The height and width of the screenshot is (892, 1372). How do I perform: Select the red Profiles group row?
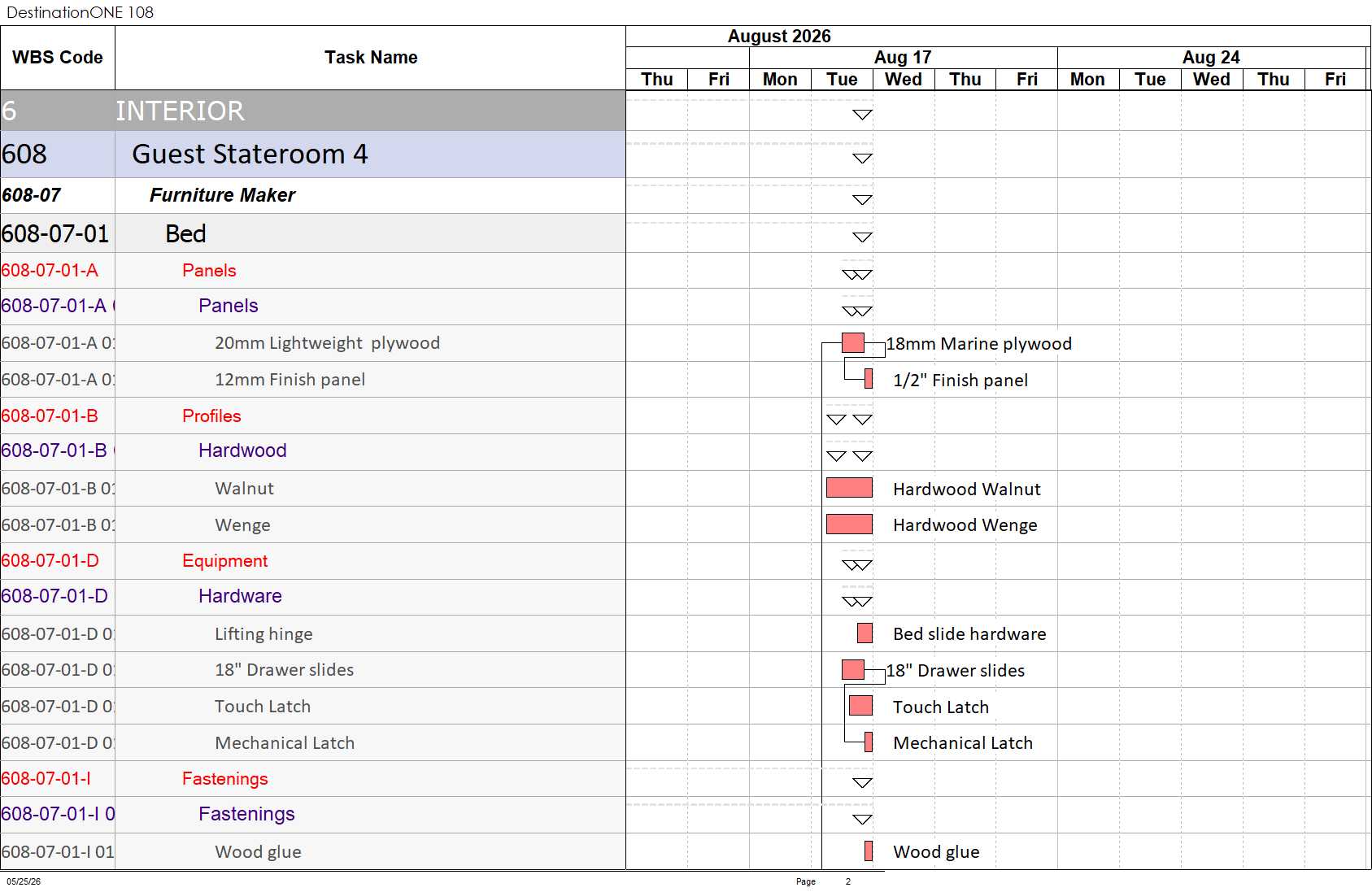(x=313, y=416)
